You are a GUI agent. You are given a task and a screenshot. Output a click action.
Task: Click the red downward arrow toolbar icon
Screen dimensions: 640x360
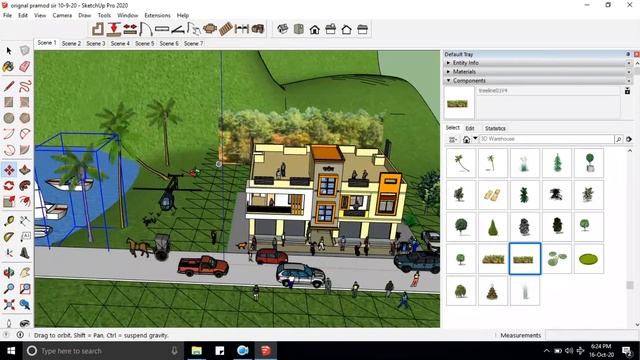[113, 29]
